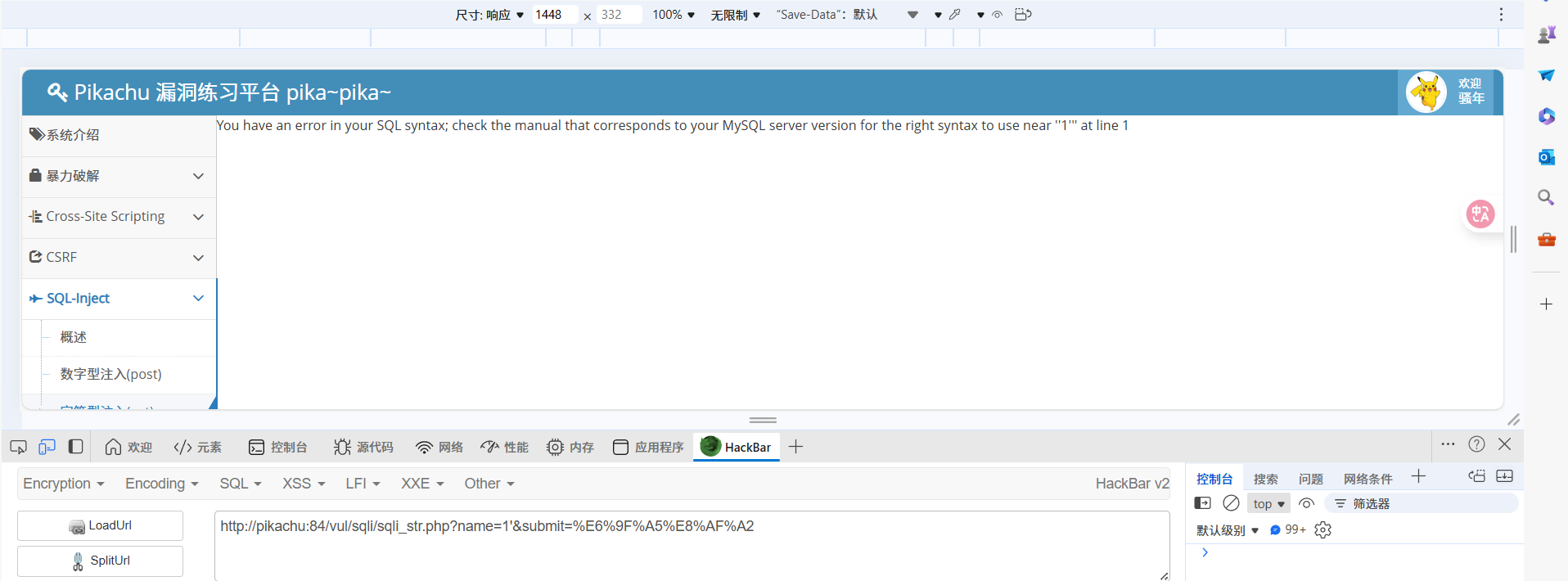
Task: Open the Encoding dropdown in HackBar
Action: coord(162,484)
